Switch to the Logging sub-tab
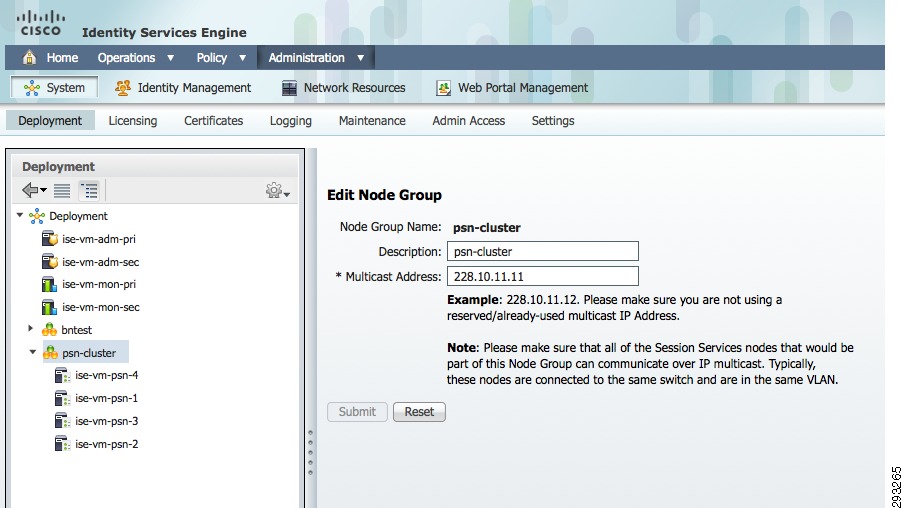The image size is (901, 508). [x=291, y=121]
